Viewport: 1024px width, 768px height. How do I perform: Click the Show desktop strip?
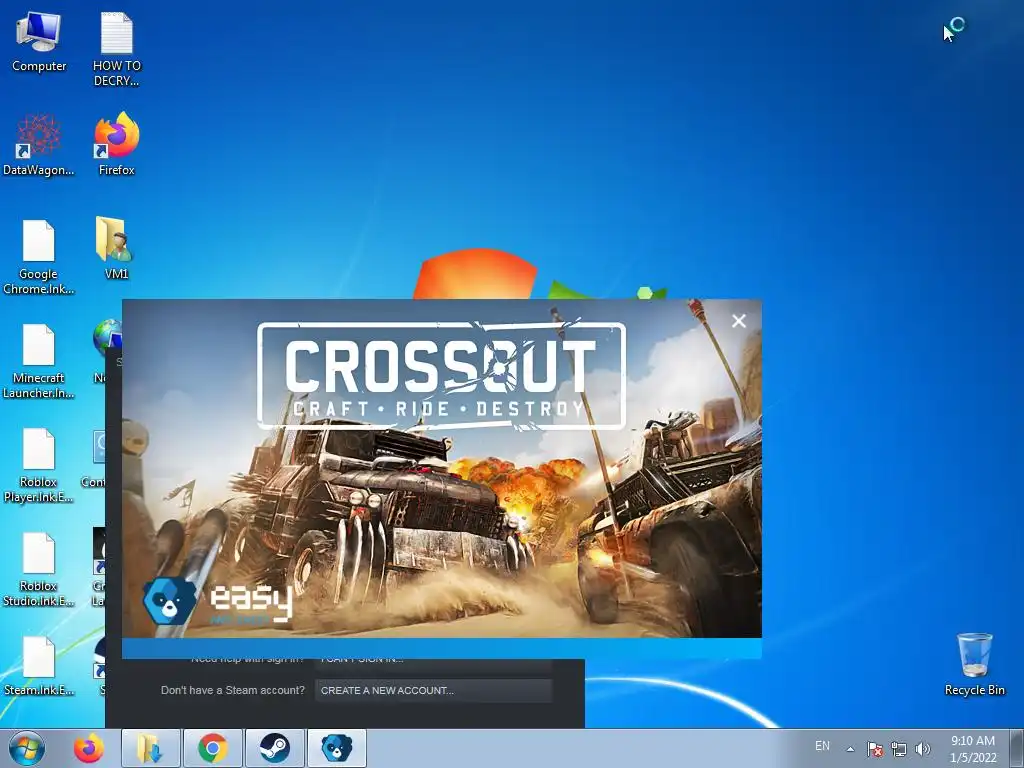(x=1017, y=748)
